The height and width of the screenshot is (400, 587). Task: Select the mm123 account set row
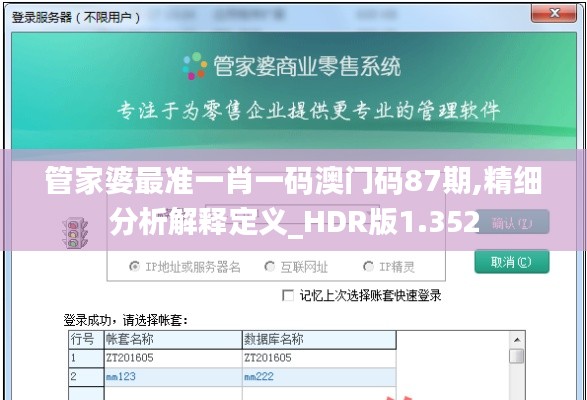pos(232,377)
